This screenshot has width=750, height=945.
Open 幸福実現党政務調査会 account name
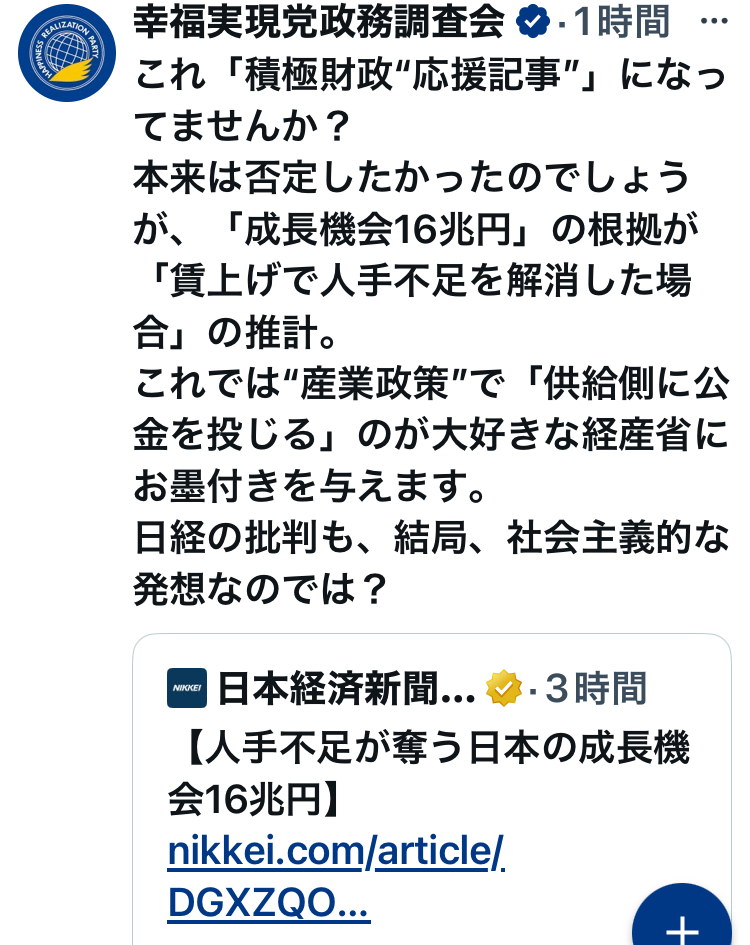point(320,21)
